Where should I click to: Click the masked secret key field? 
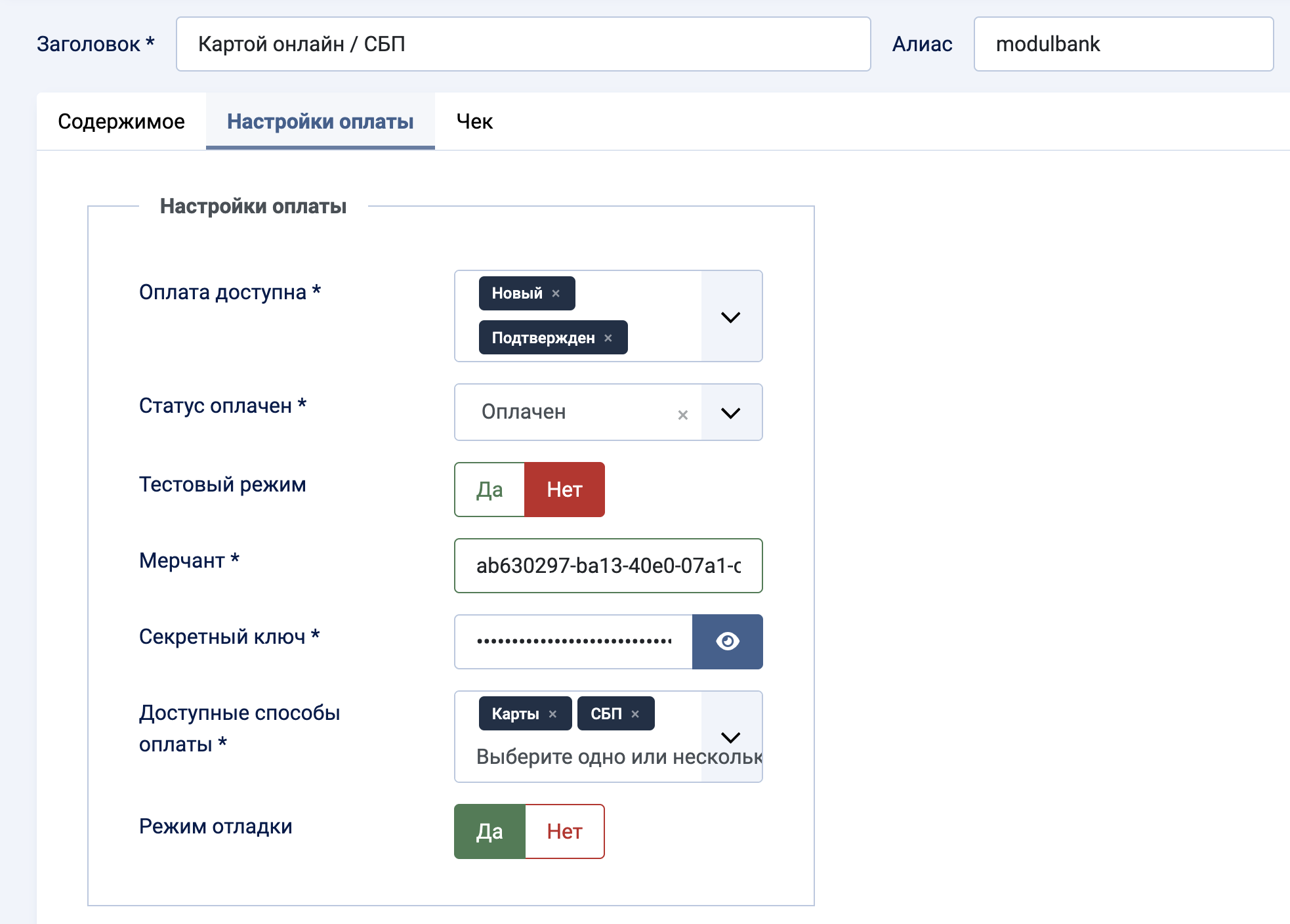coord(574,642)
